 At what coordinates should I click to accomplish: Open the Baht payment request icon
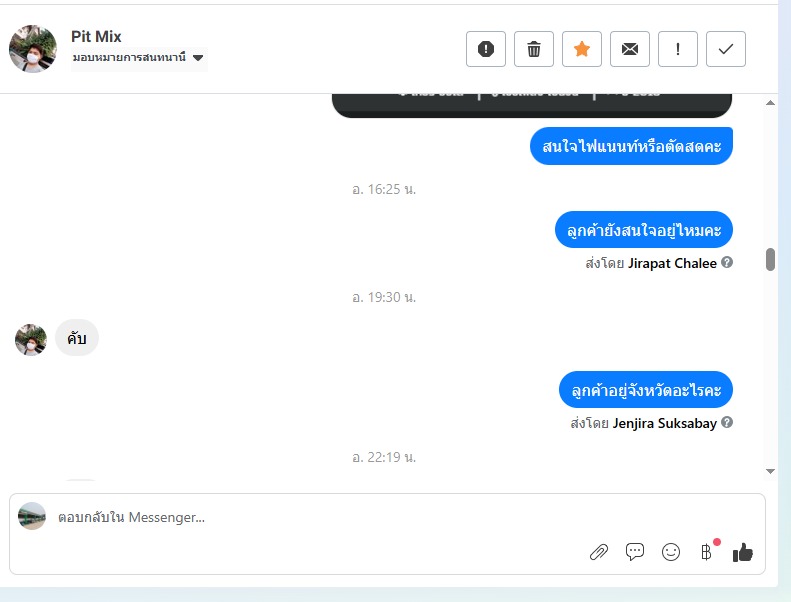pos(706,552)
